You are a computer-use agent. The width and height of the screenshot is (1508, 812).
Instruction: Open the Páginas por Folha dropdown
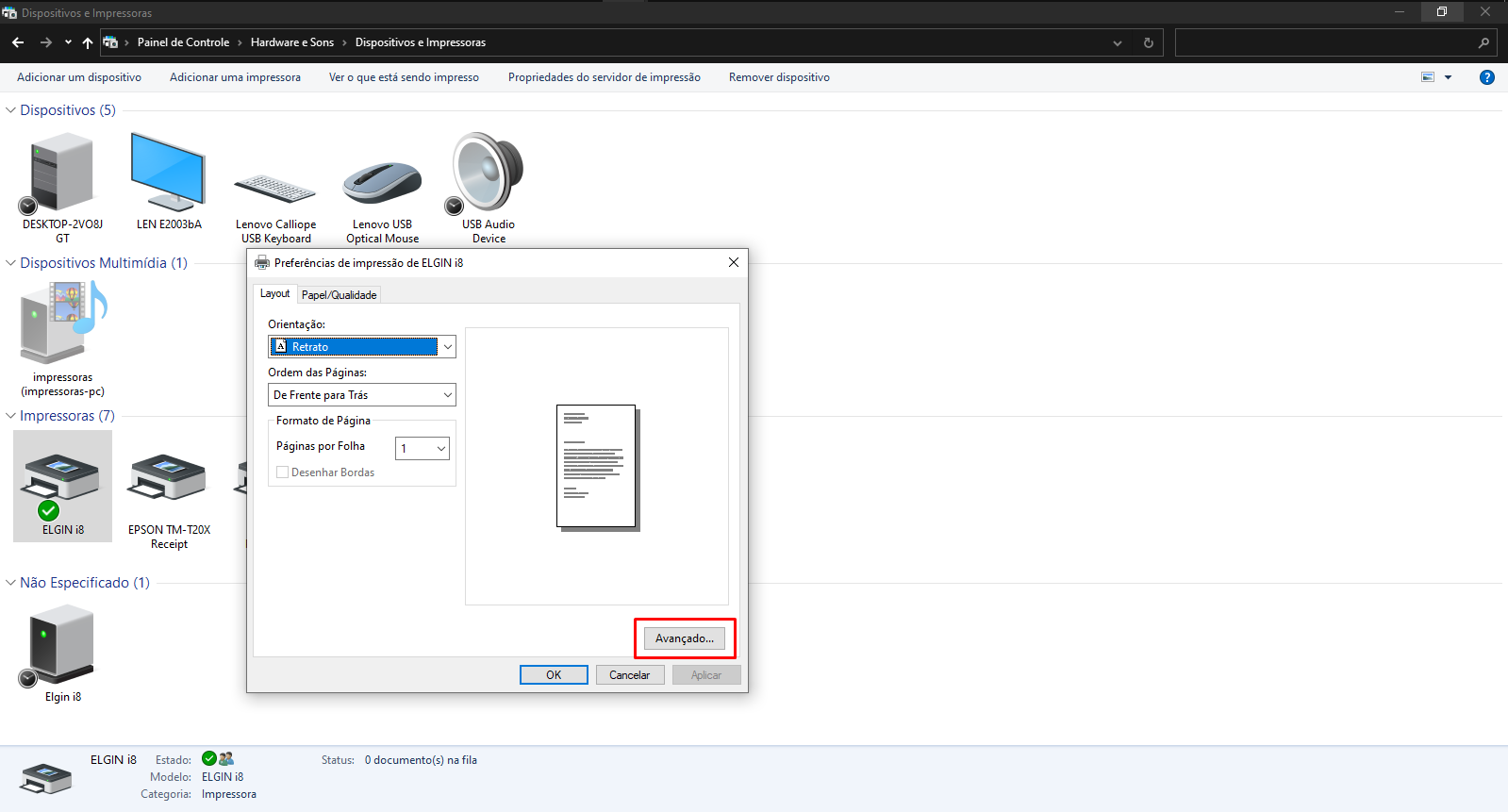[422, 449]
